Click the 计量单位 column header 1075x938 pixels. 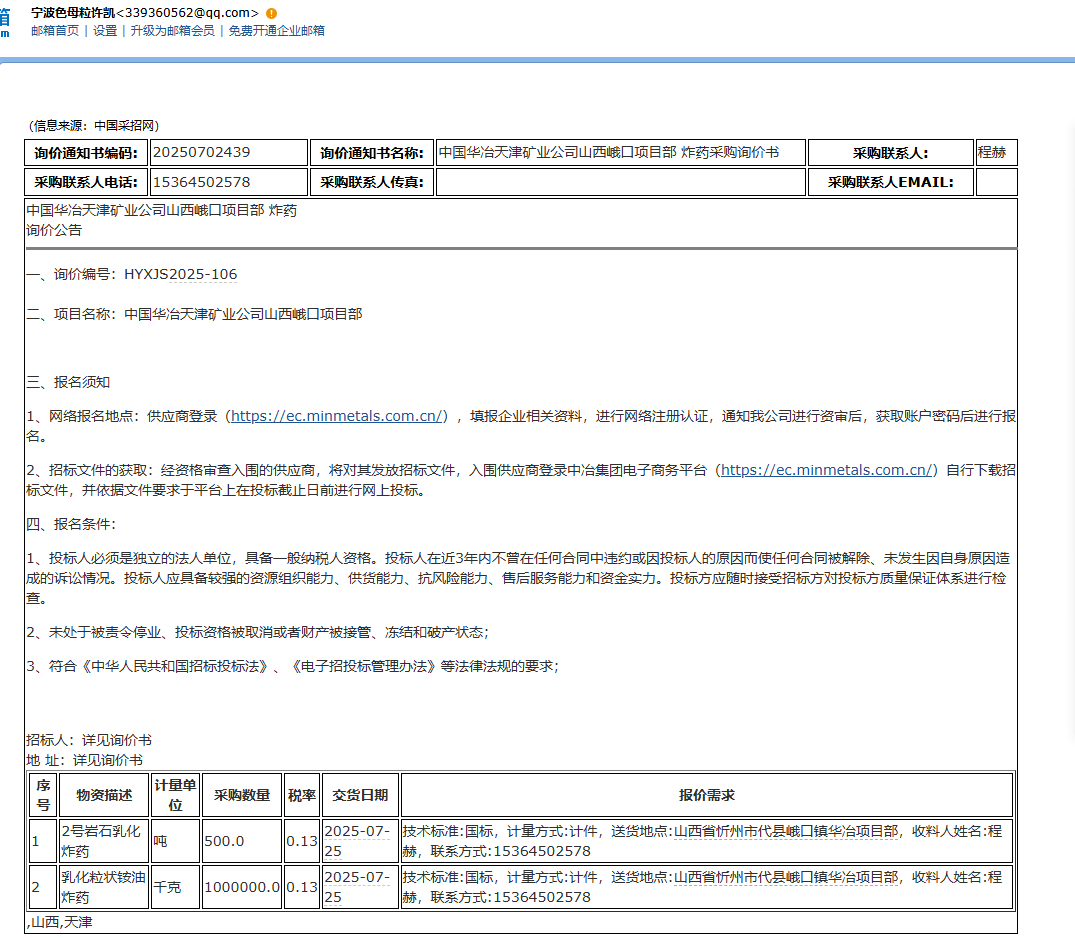(175, 795)
